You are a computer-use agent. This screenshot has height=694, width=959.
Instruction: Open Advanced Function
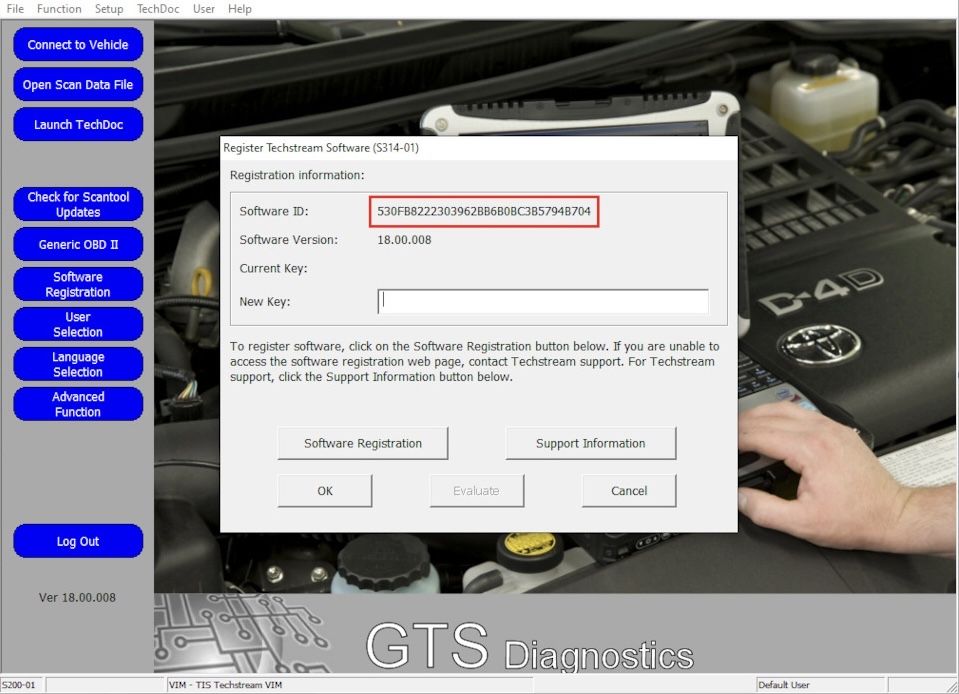click(x=78, y=404)
